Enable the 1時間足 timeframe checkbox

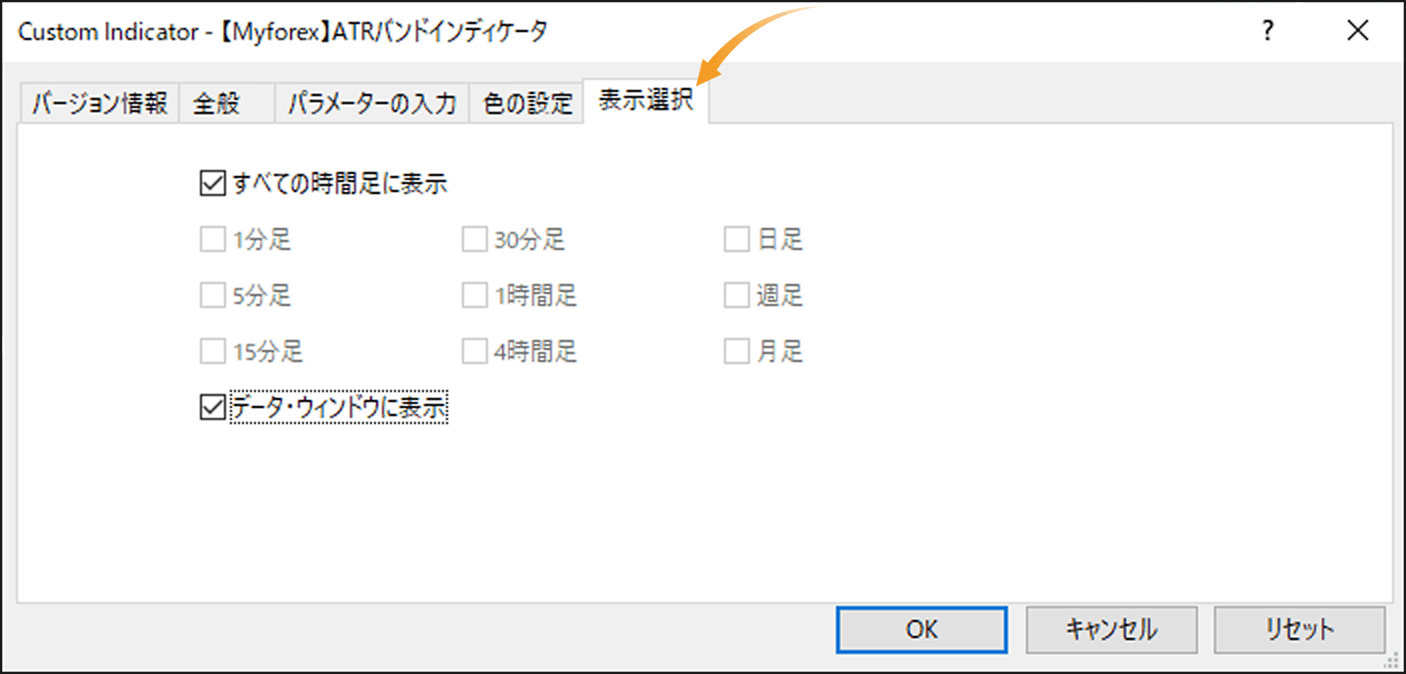(x=474, y=295)
